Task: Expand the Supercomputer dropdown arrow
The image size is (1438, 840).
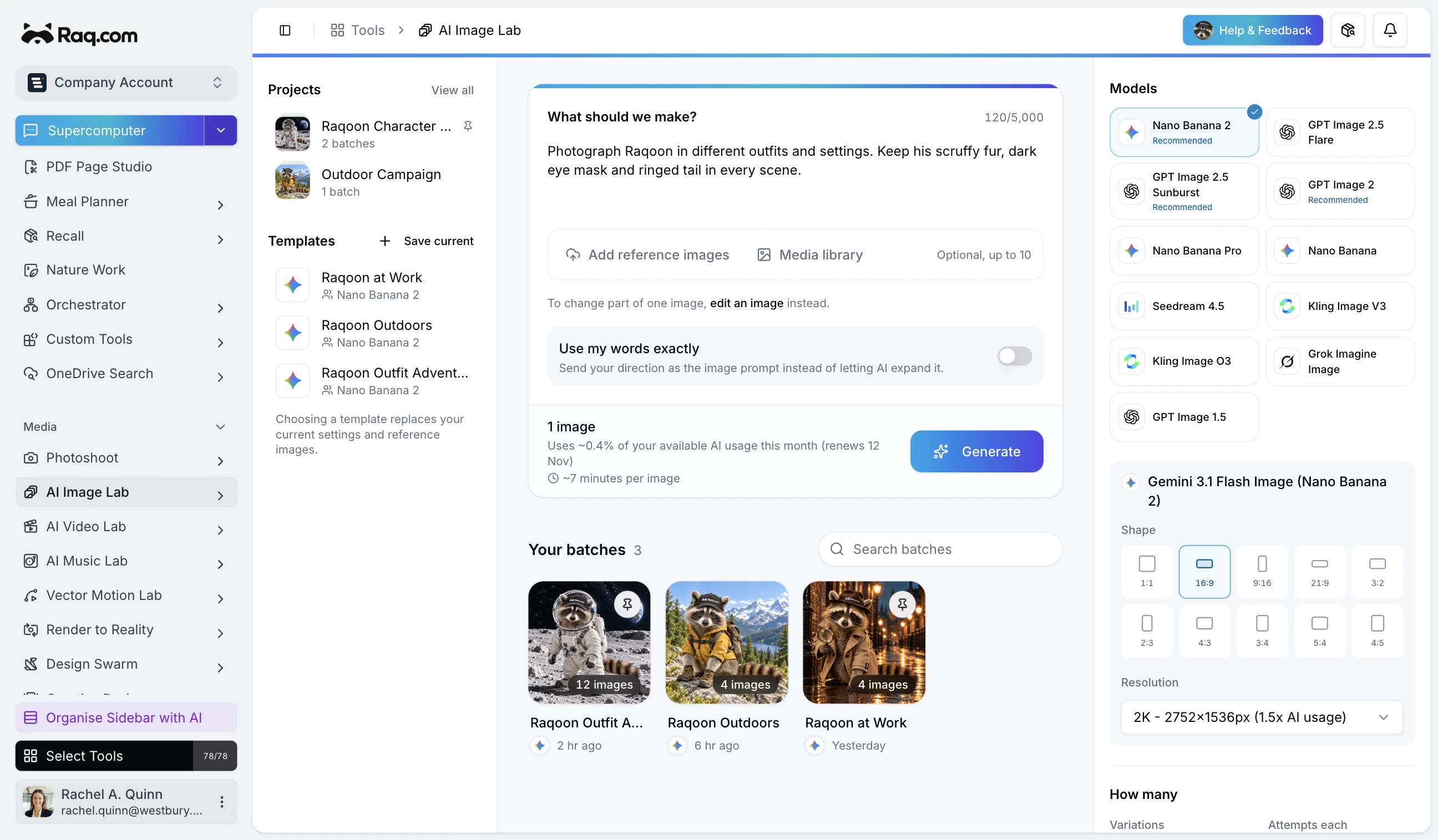Action: coord(221,131)
